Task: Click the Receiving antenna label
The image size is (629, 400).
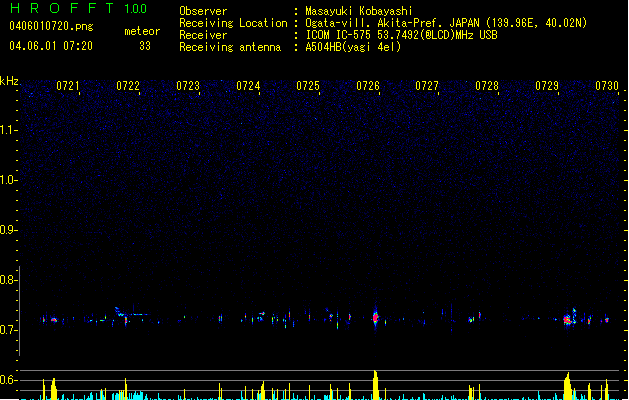Action: tap(230, 47)
